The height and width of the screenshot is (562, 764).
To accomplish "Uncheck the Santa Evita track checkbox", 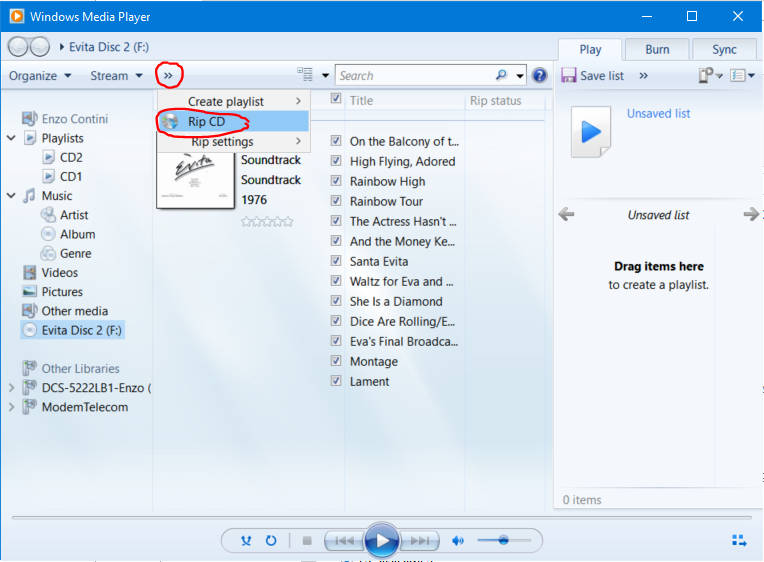I will click(336, 261).
